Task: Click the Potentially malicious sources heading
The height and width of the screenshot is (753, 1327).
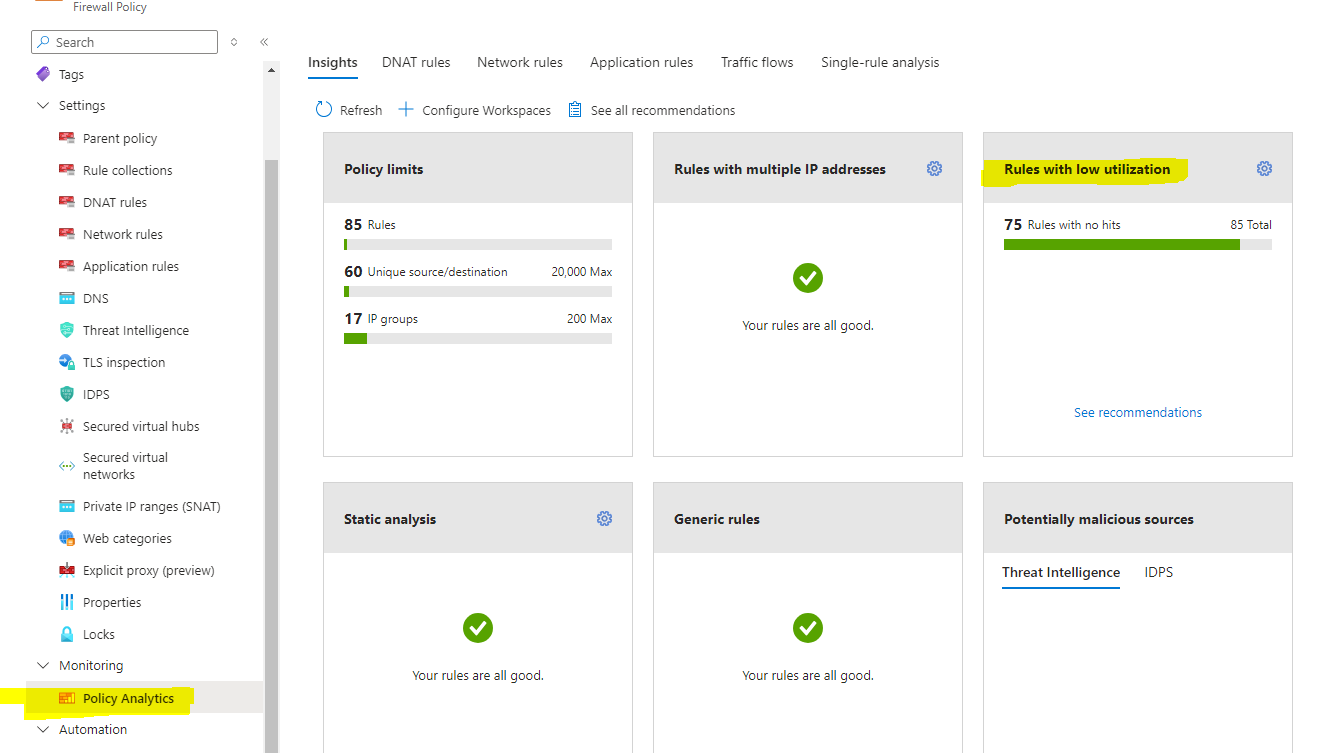Action: (1099, 519)
